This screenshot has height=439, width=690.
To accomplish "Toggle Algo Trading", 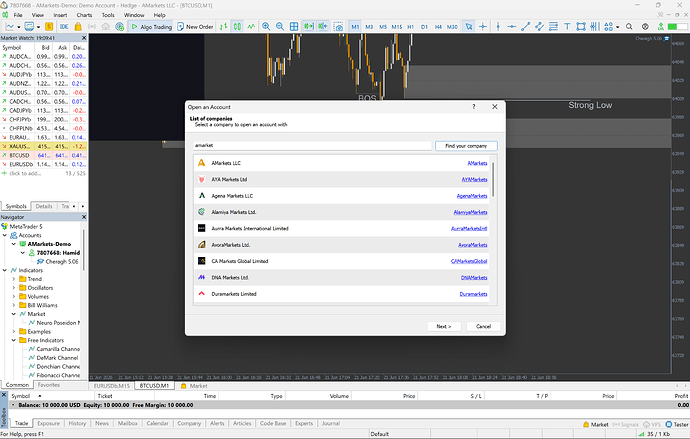I will click(152, 27).
